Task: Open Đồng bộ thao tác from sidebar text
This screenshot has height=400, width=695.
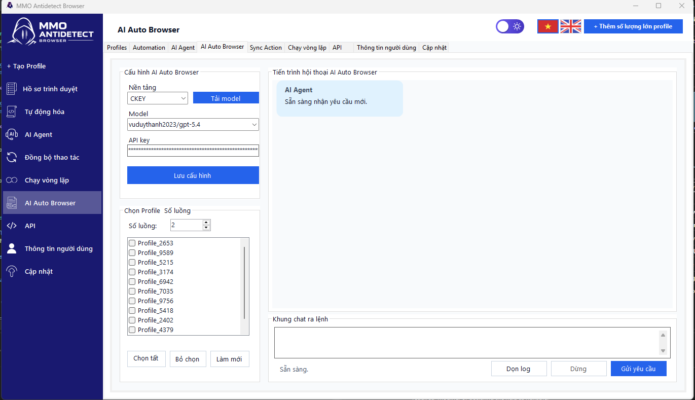Action: [52, 157]
